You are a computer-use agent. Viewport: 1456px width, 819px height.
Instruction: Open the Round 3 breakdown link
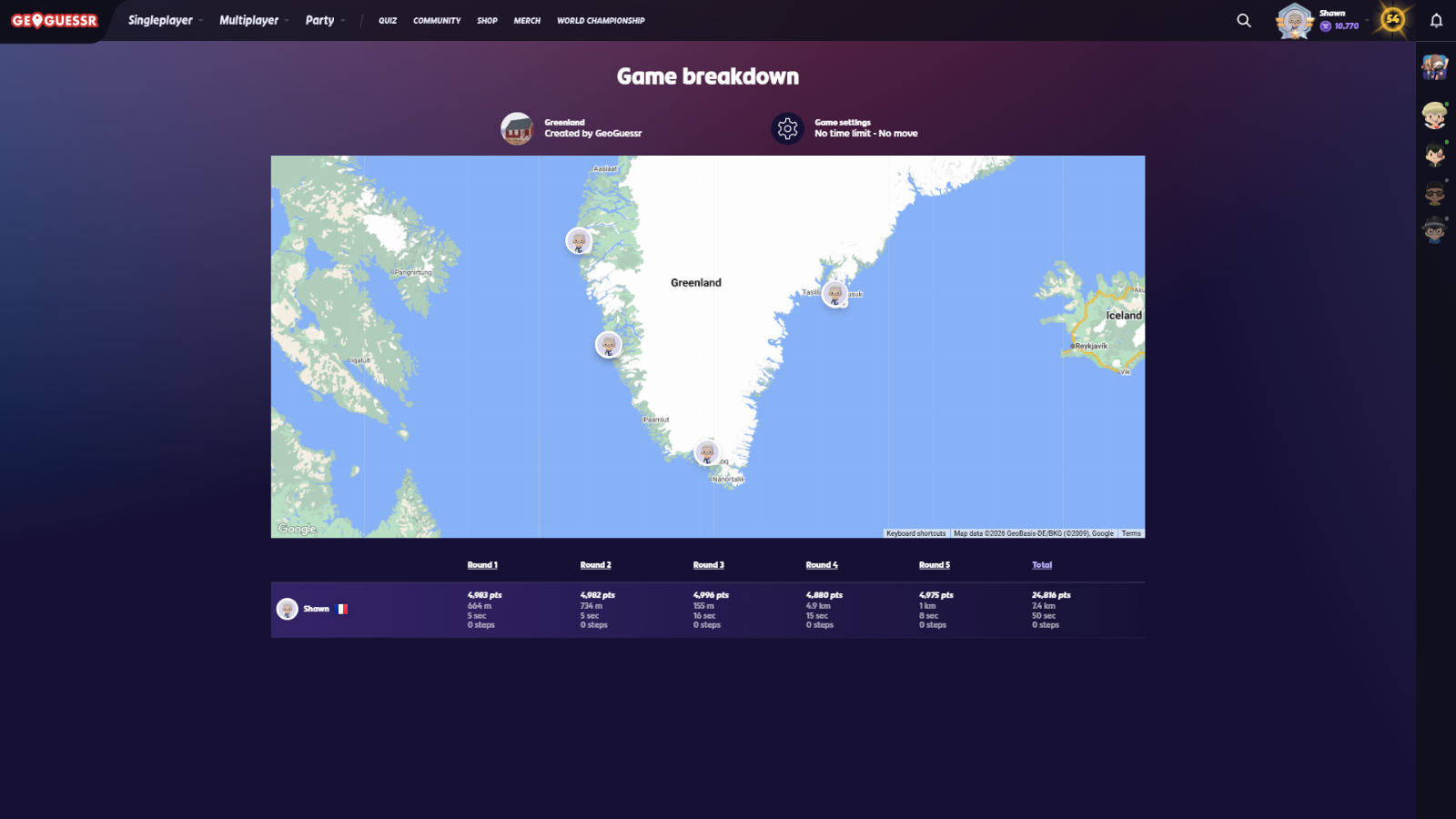708,565
